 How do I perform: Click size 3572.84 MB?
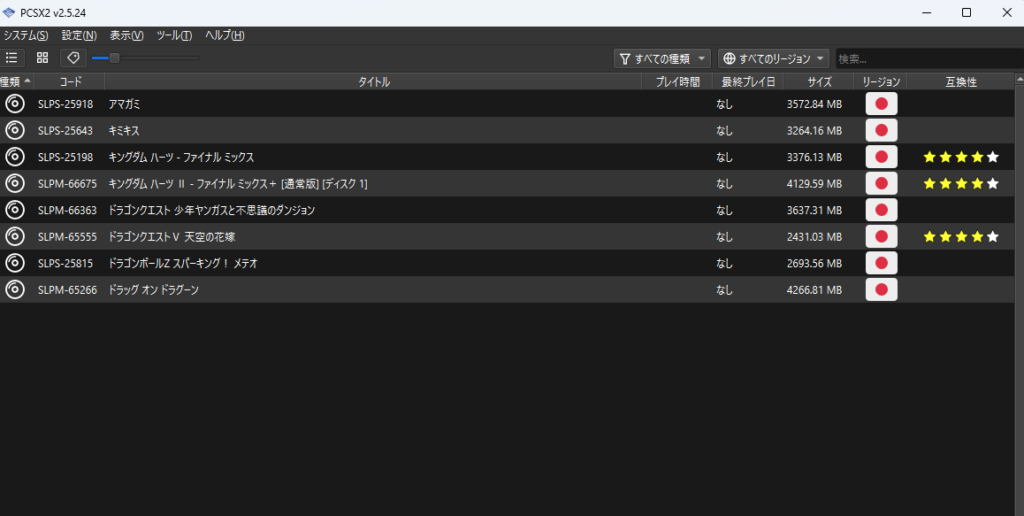point(814,105)
